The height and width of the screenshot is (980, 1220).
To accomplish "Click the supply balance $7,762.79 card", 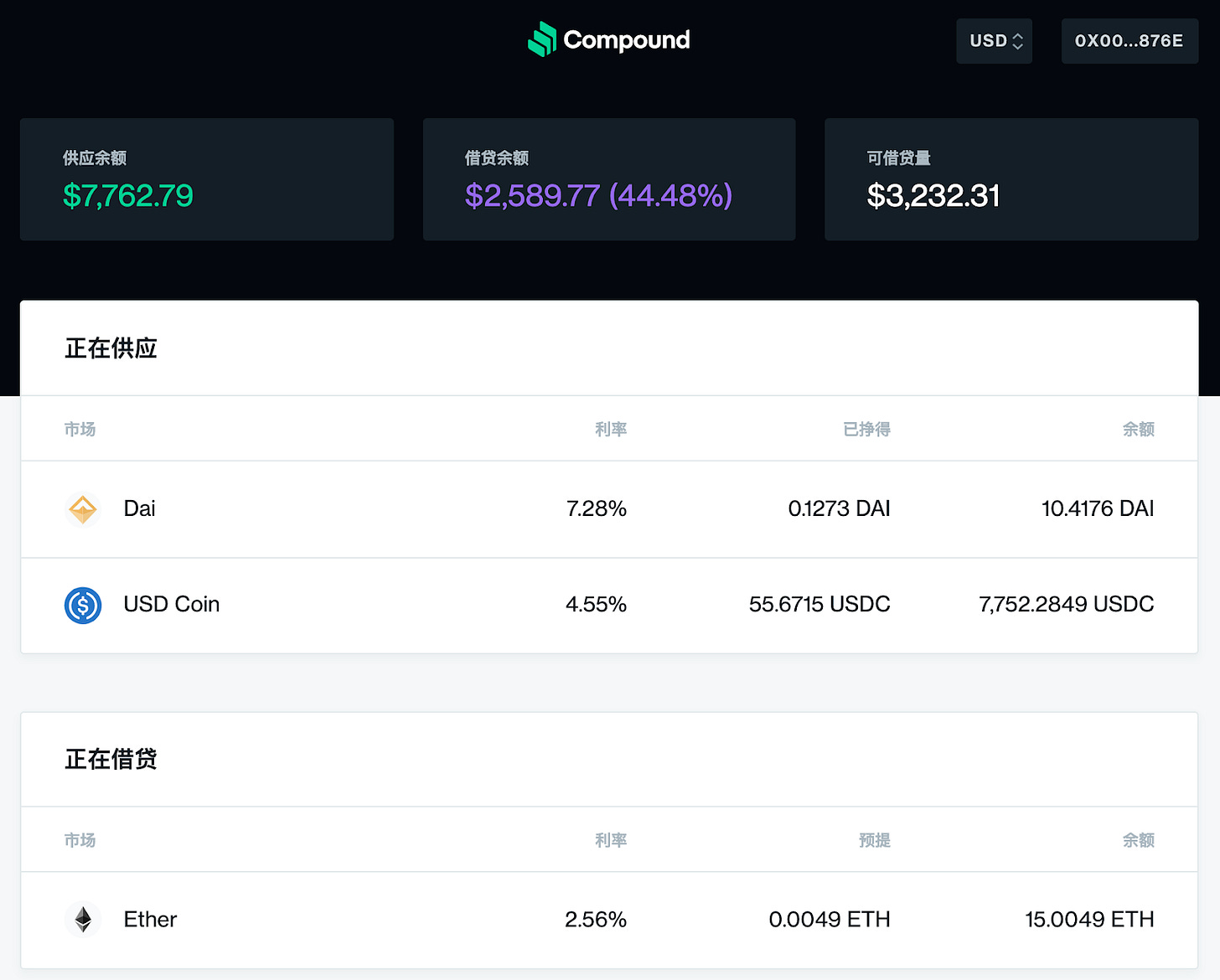I will (207, 179).
